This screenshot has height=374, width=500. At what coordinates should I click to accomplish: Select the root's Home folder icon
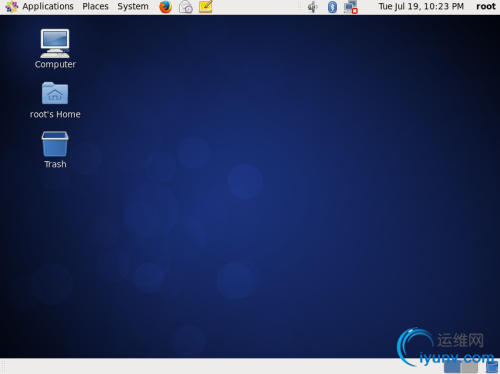(55, 100)
